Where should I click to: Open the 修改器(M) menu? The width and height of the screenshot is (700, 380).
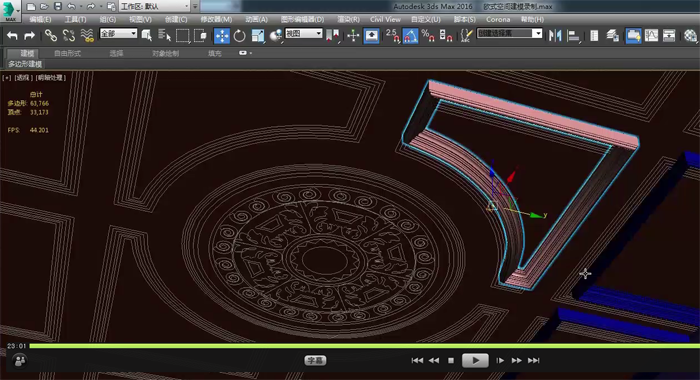pyautogui.click(x=216, y=19)
